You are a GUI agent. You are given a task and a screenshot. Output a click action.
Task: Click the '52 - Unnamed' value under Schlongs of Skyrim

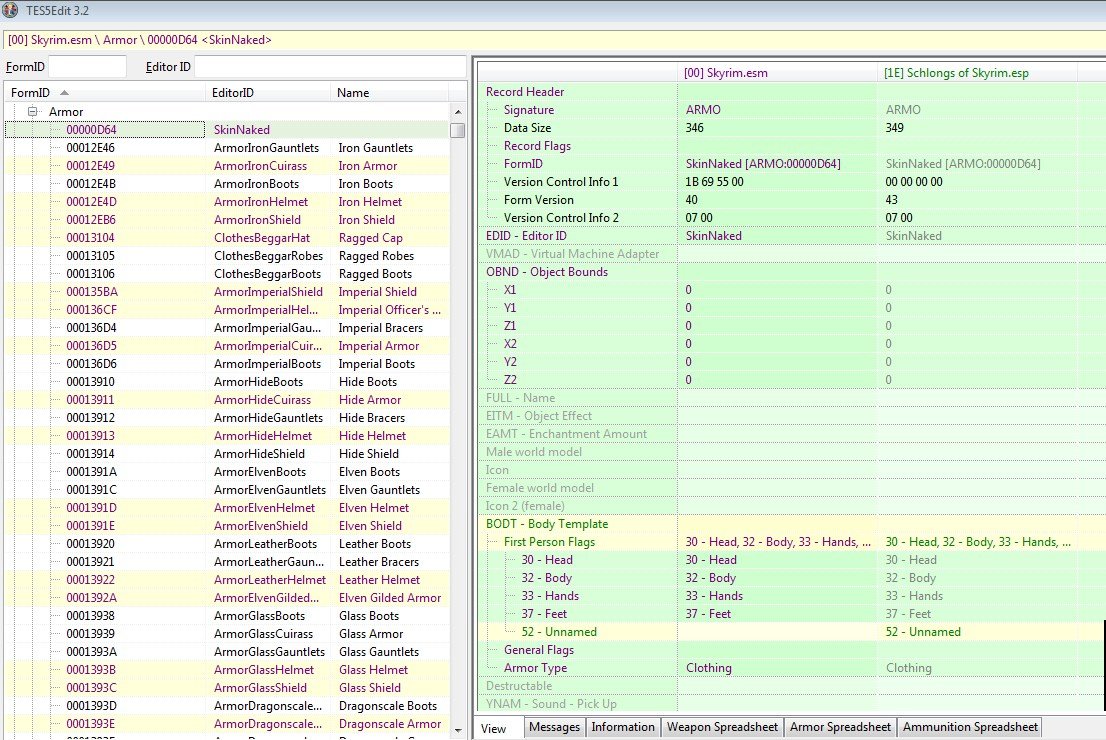click(923, 632)
